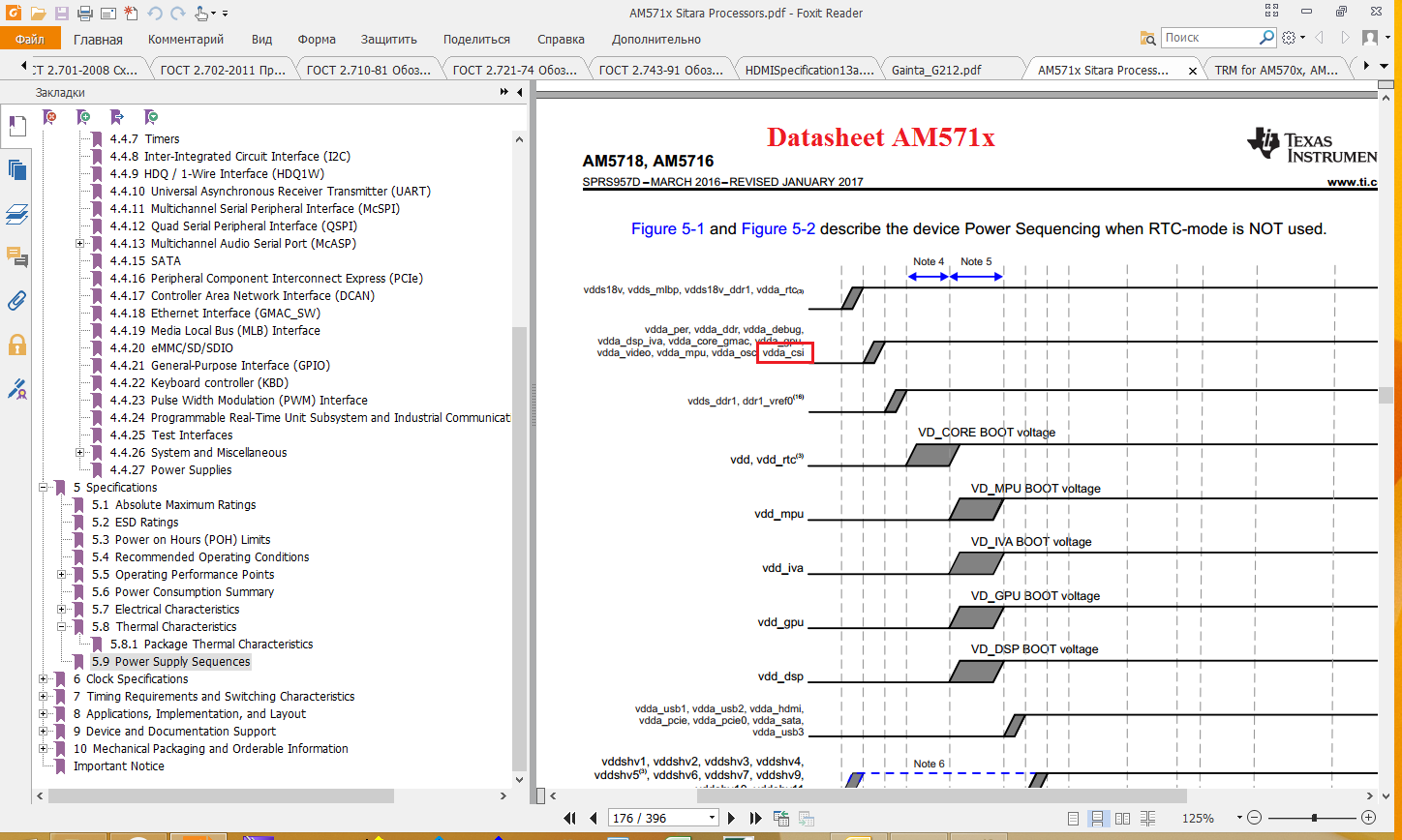
Task: Go to bookmark Important Notice
Action: coord(119,766)
